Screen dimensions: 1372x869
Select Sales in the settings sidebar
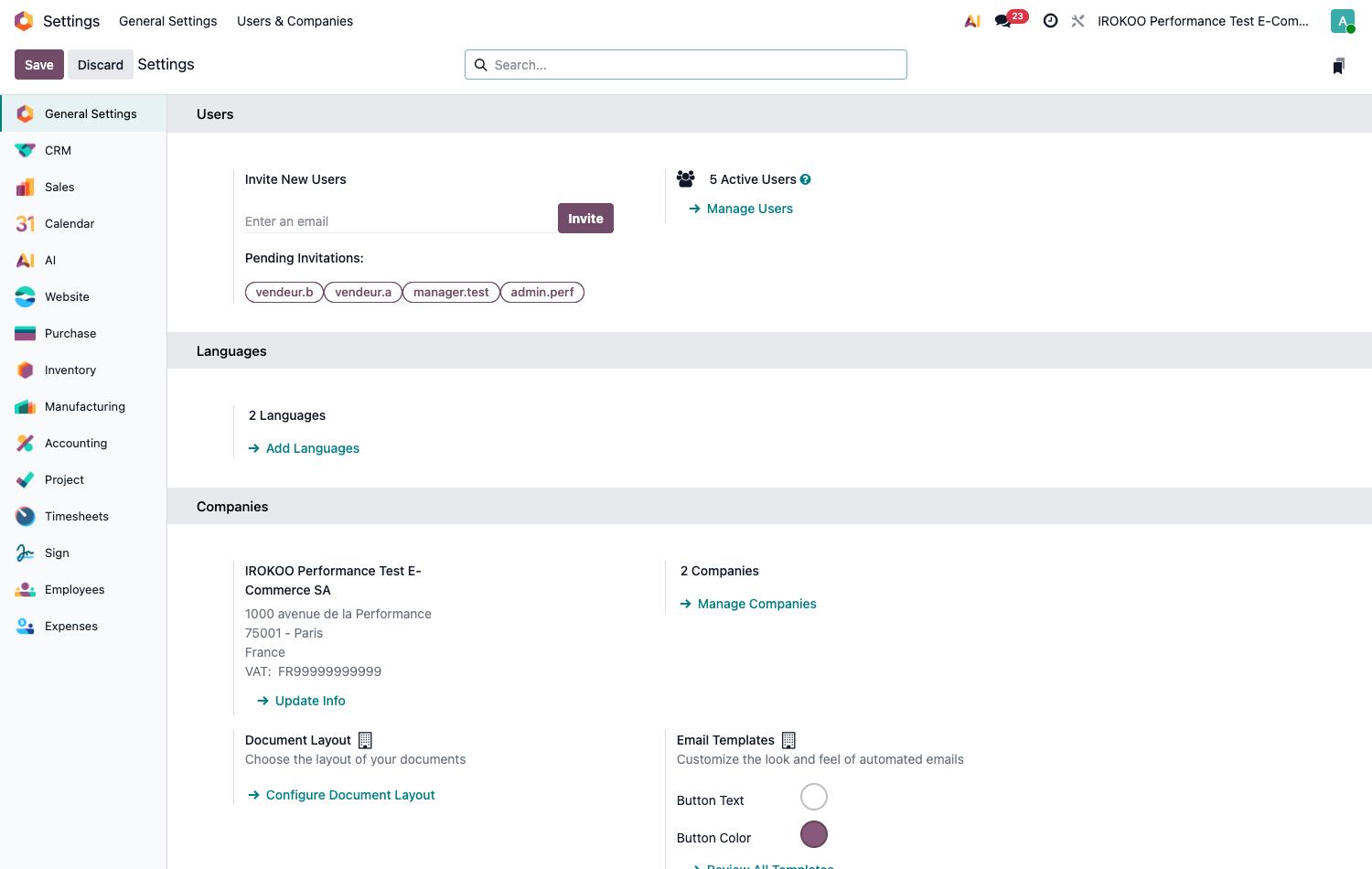(x=83, y=187)
